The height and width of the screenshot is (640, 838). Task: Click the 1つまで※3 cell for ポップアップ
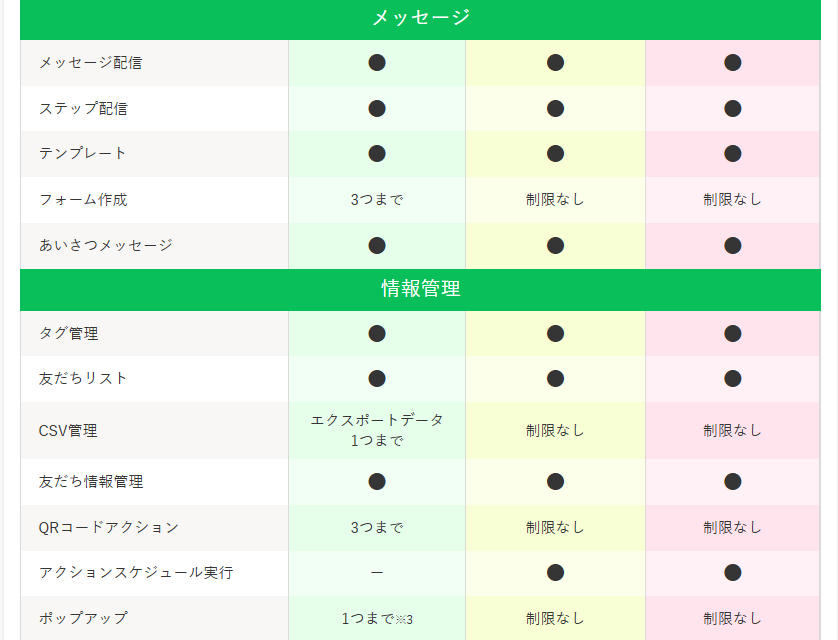377,619
